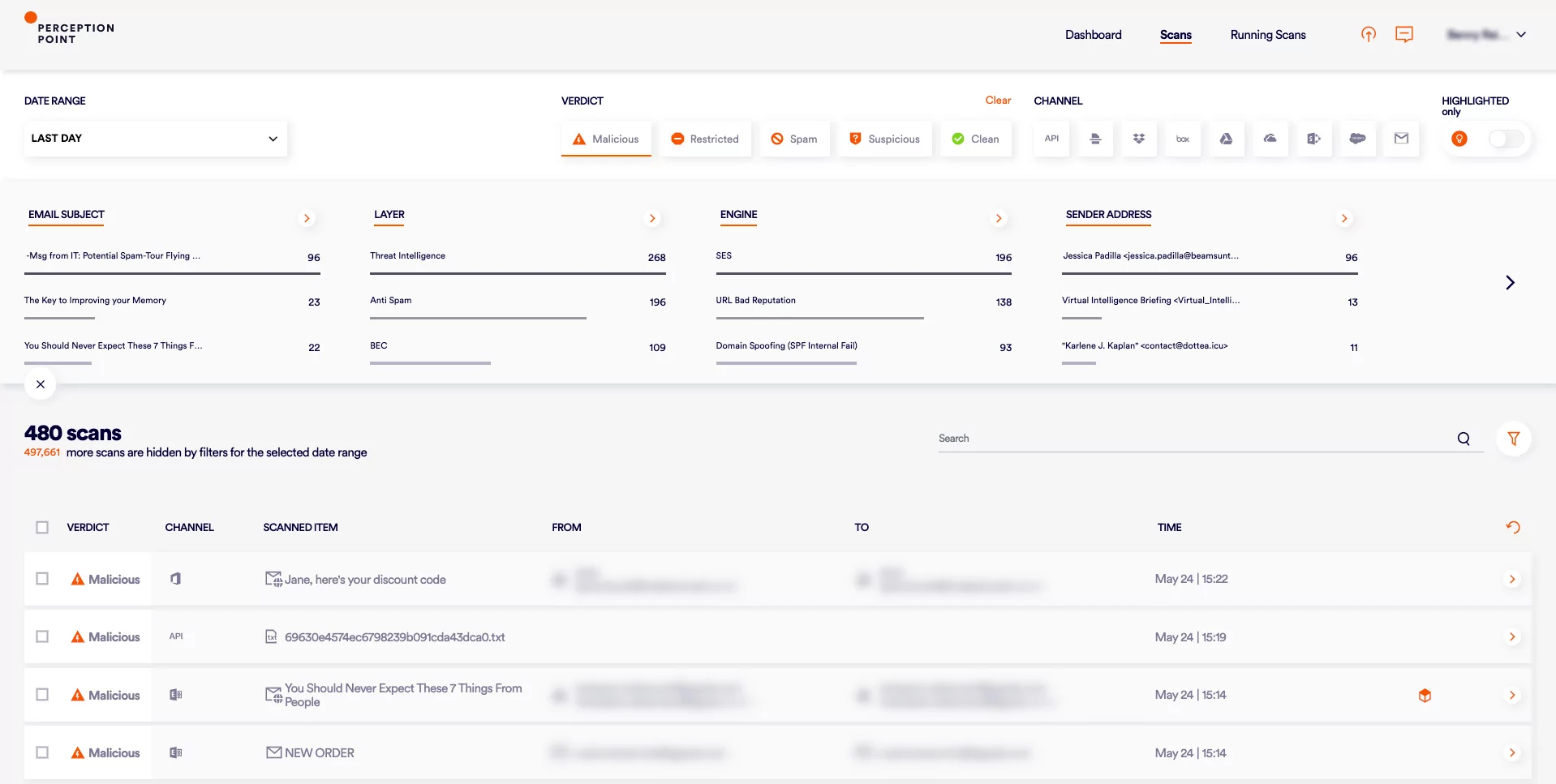Show next statistics cards
This screenshot has width=1556, height=784.
coord(1510,282)
